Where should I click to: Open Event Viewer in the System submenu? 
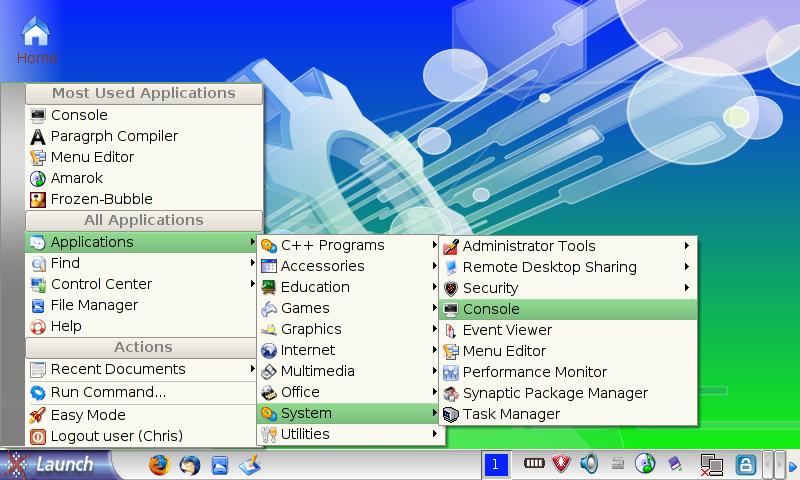[568, 330]
